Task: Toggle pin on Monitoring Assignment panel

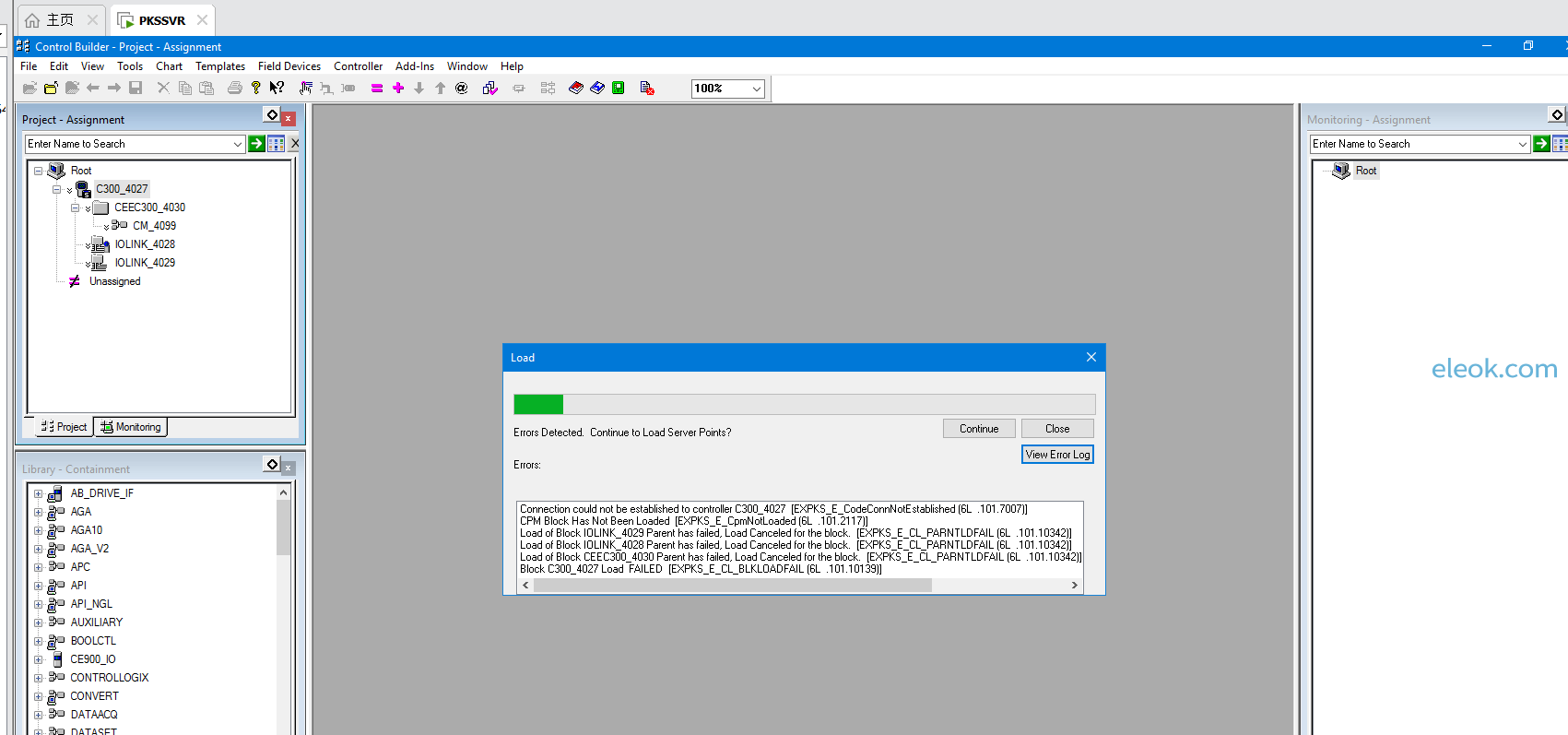Action: click(1557, 115)
